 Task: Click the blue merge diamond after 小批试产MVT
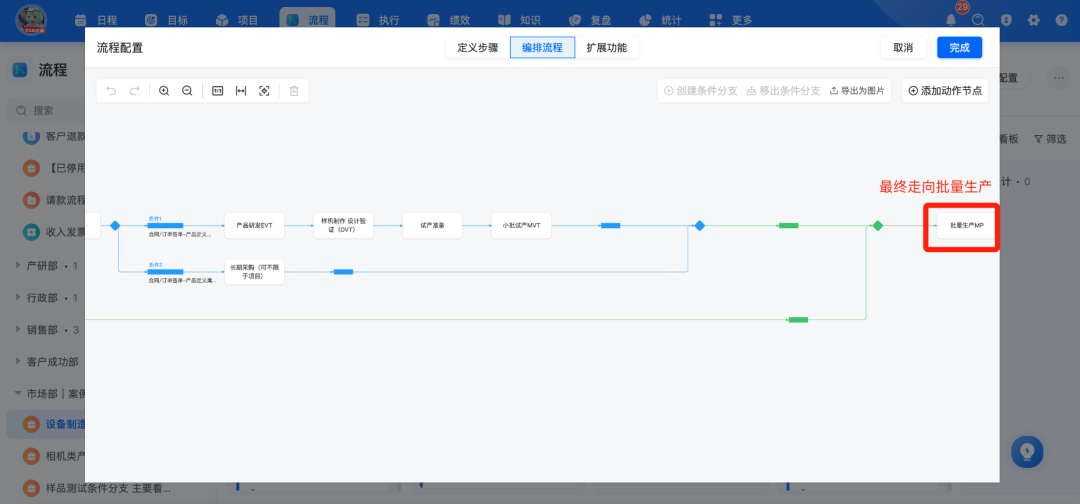(x=699, y=225)
